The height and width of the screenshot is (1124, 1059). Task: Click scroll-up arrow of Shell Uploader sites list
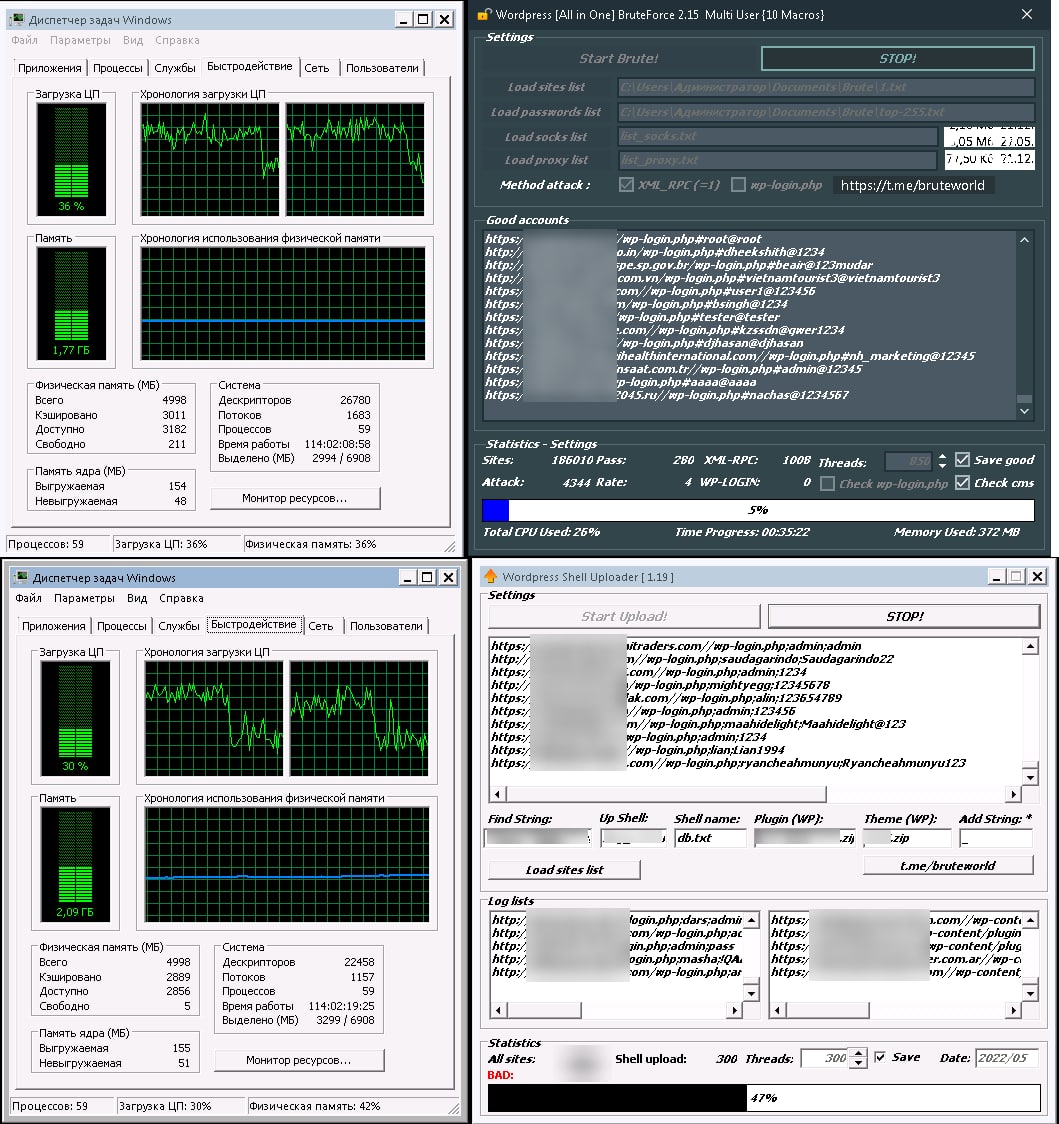(x=1030, y=647)
